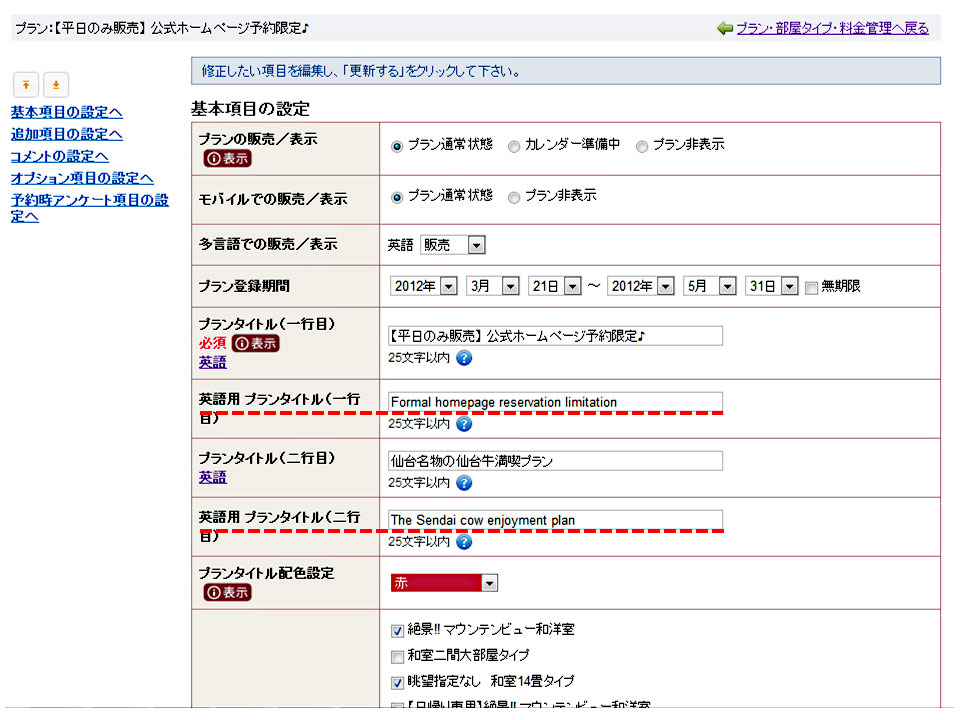Go to オプション項目の設定へ in sidebar
Image resolution: width=960 pixels, height=720 pixels.
tap(82, 178)
